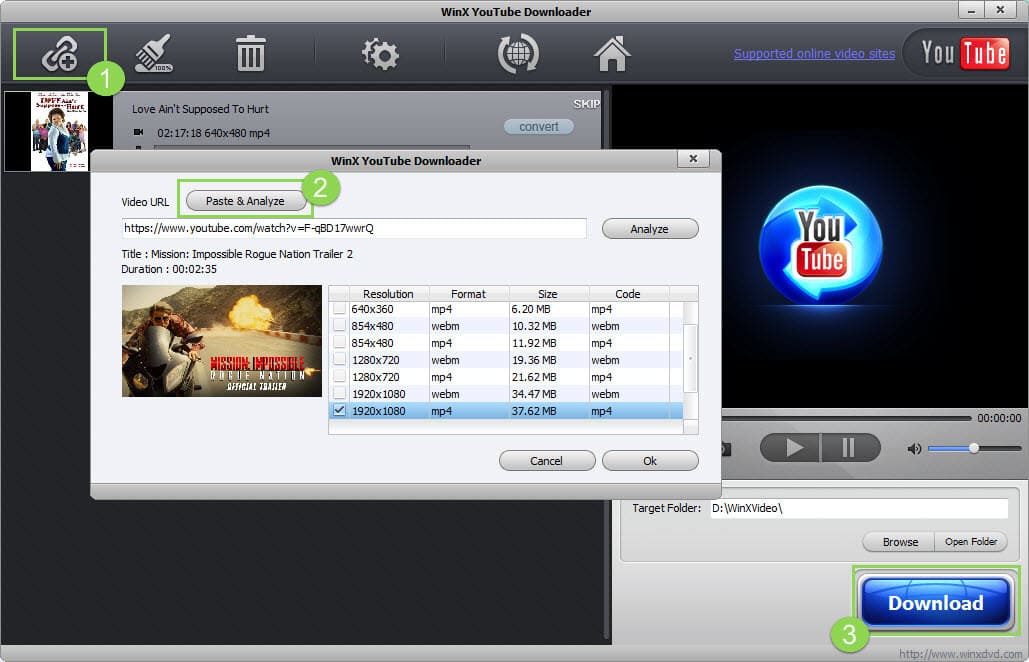Viewport: 1029px width, 662px height.
Task: Click the Size column header
Action: click(549, 293)
